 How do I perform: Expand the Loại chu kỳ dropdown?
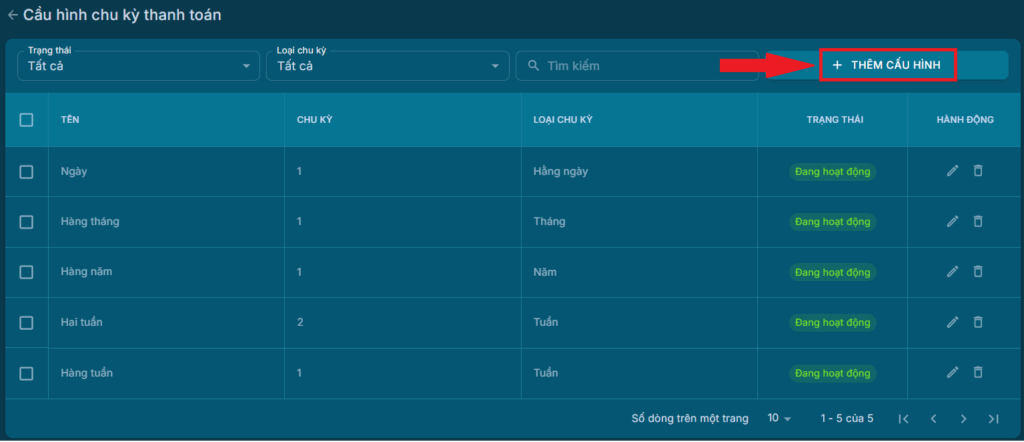386,66
